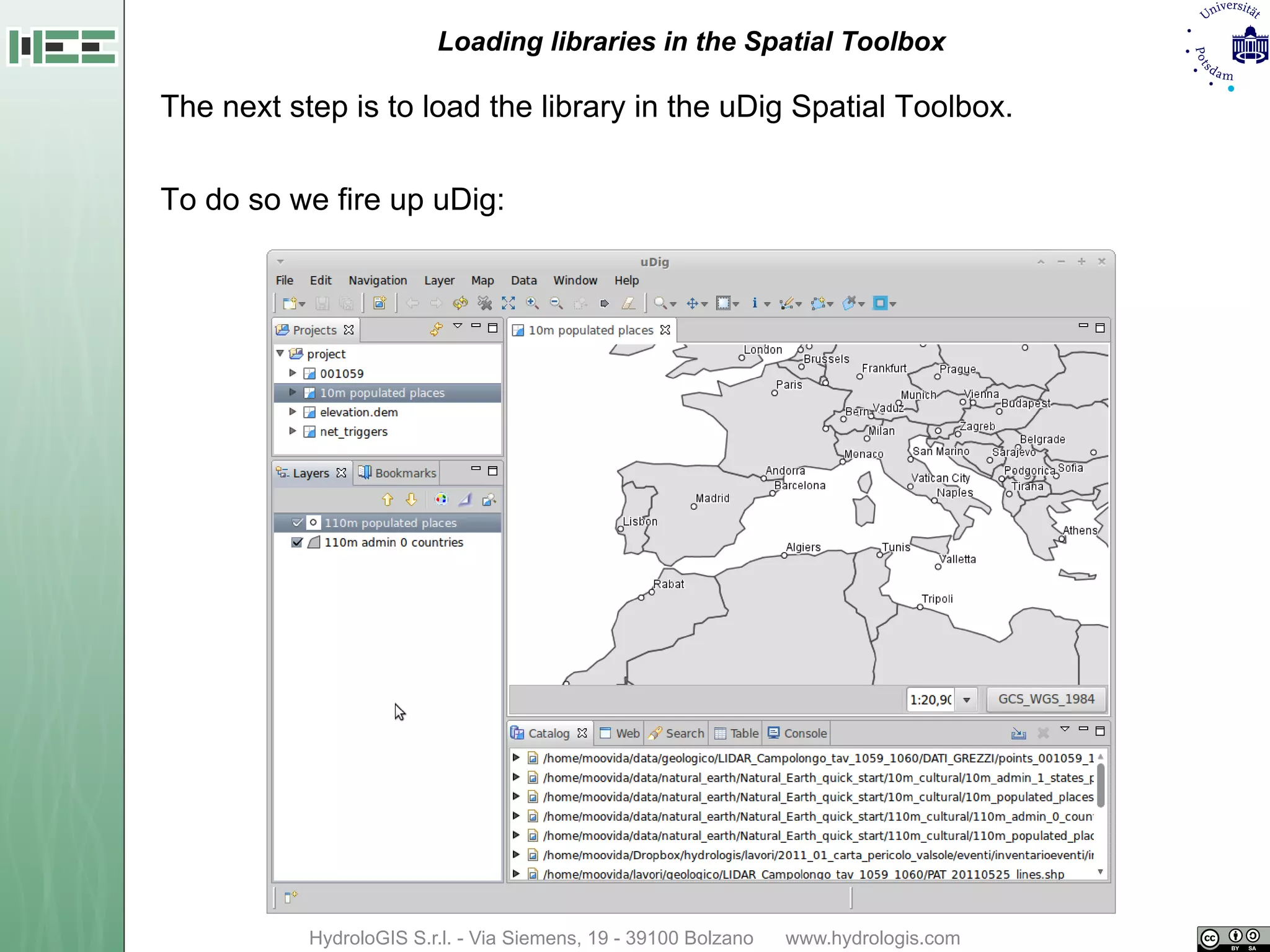Expand the elevation.dem node

(x=293, y=412)
